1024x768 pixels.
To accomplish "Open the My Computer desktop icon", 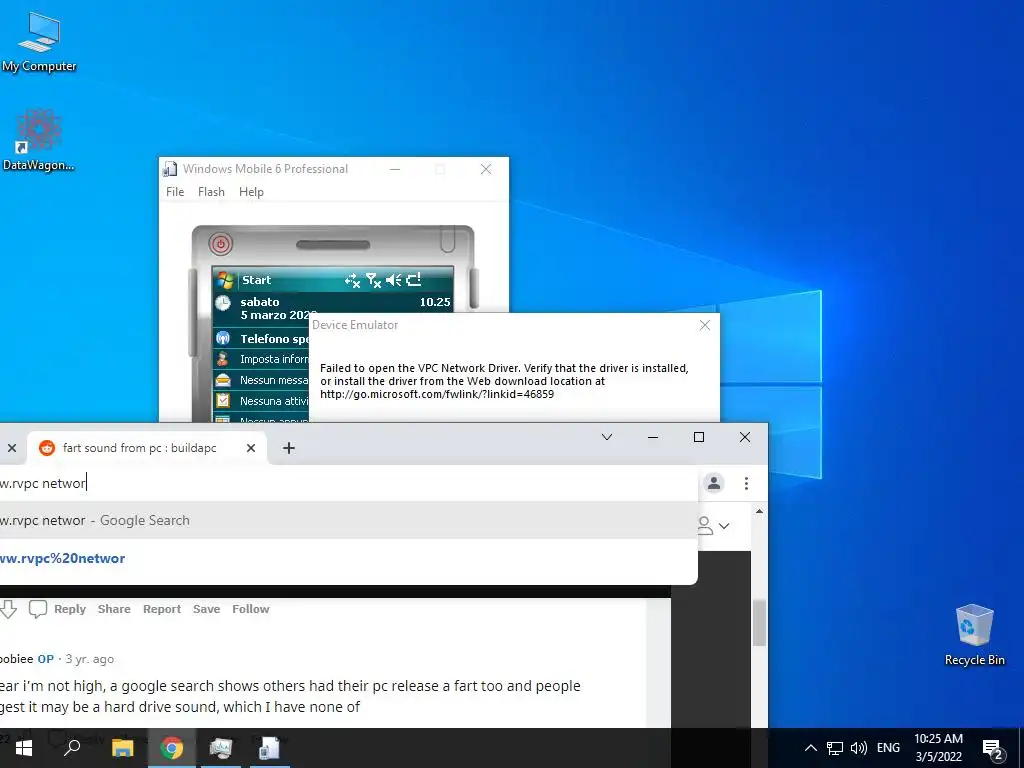I will [39, 40].
